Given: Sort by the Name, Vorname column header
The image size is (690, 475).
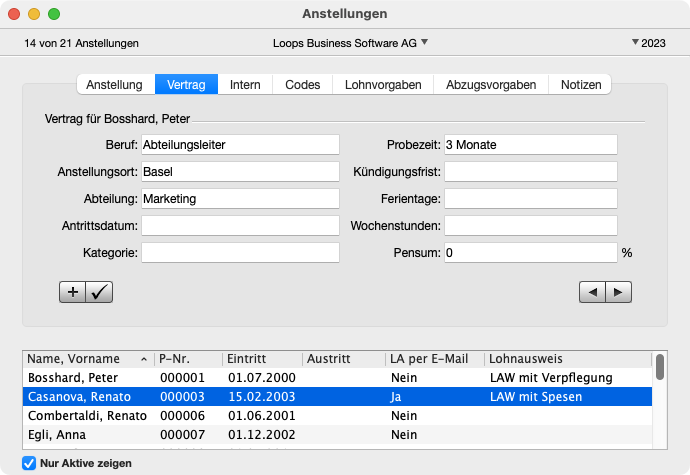Looking at the screenshot, I should (85, 359).
